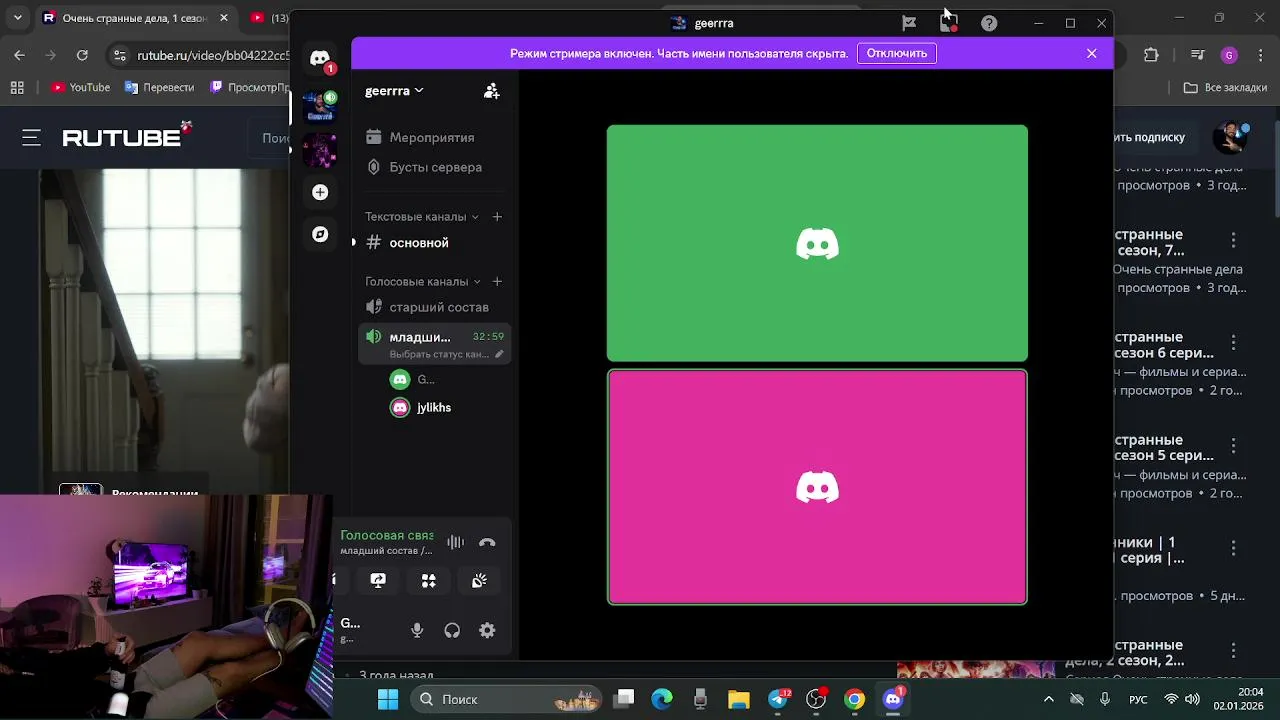The image size is (1280, 720).
Task: Mute the Discord microphone
Action: pos(417,630)
